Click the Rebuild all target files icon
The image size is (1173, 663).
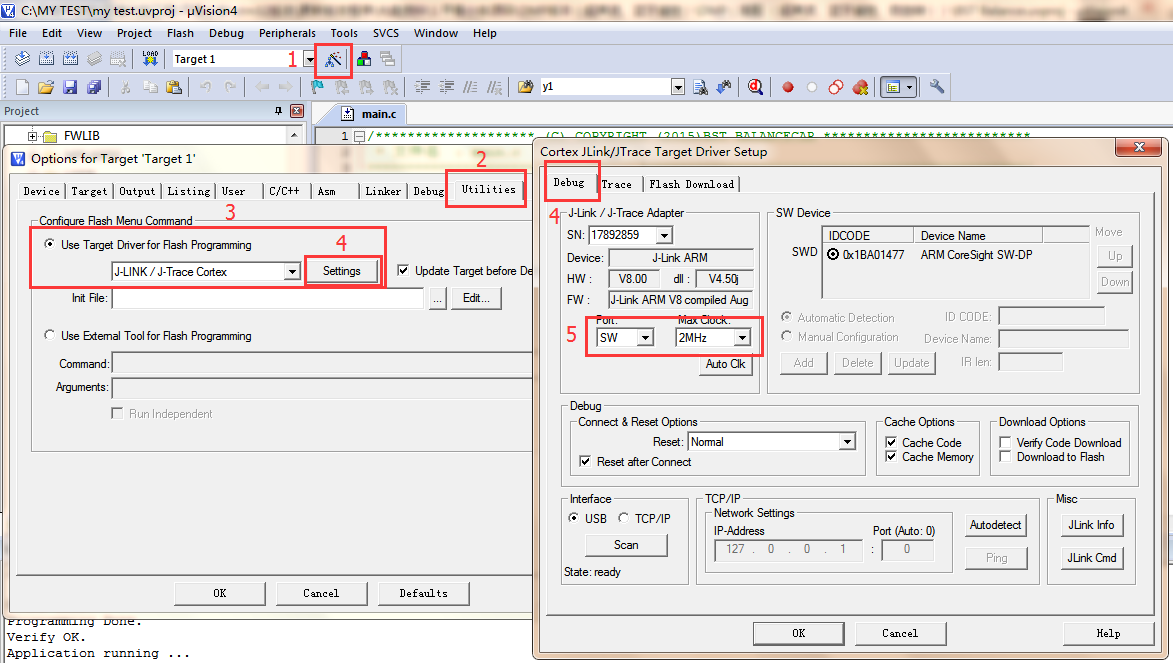(x=70, y=58)
